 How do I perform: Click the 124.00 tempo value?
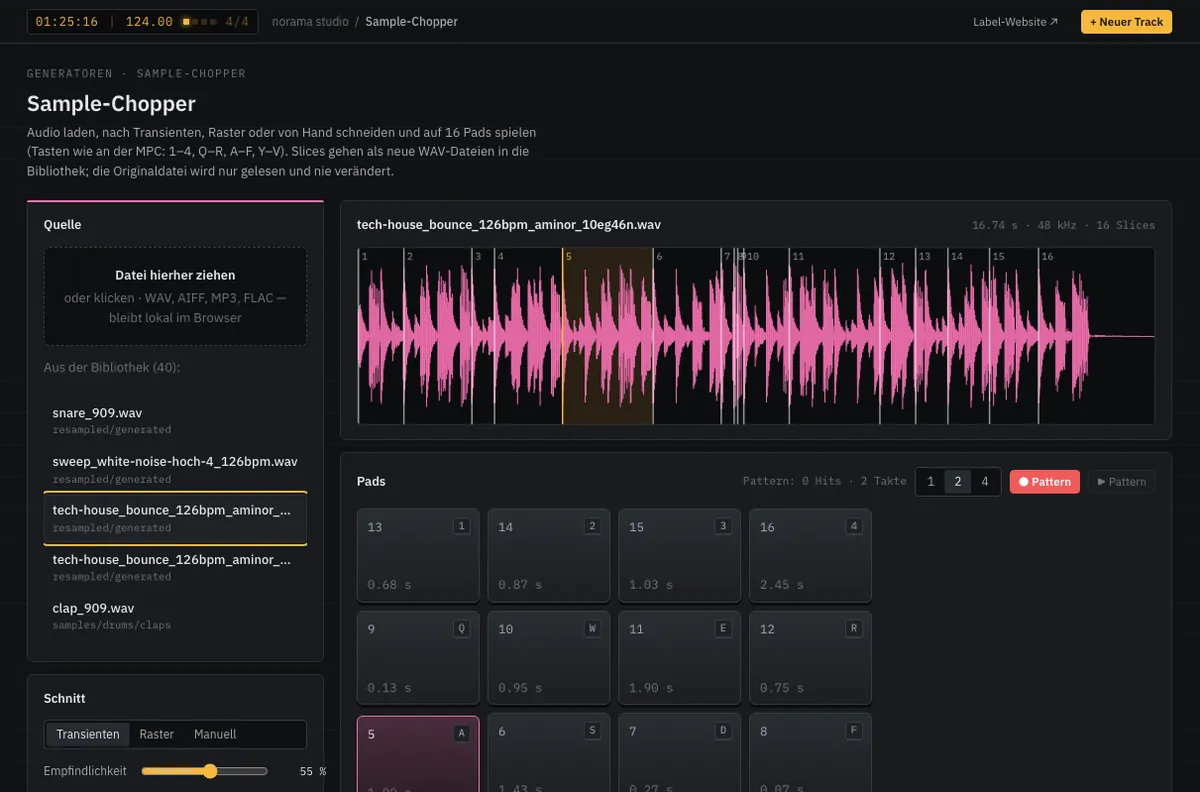coord(149,22)
